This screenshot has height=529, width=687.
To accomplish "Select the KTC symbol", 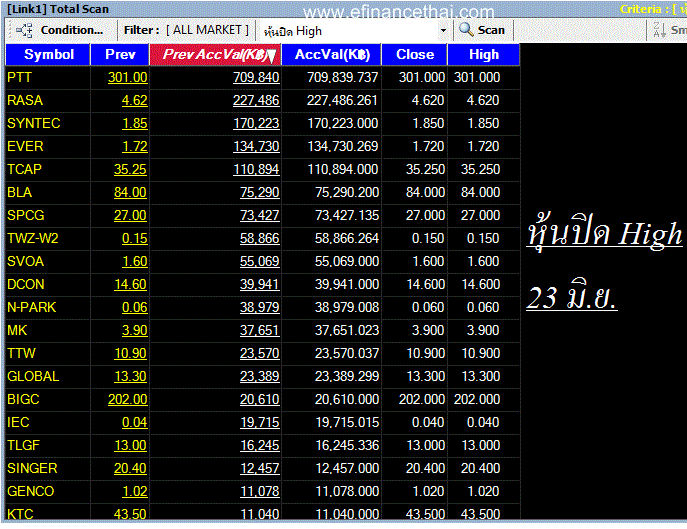I will click(20, 514).
